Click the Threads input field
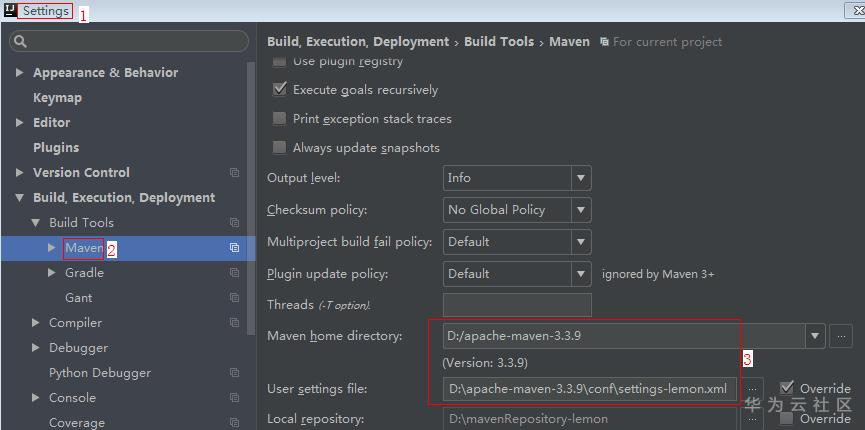Screen dimensions: 865x430 tap(517, 305)
